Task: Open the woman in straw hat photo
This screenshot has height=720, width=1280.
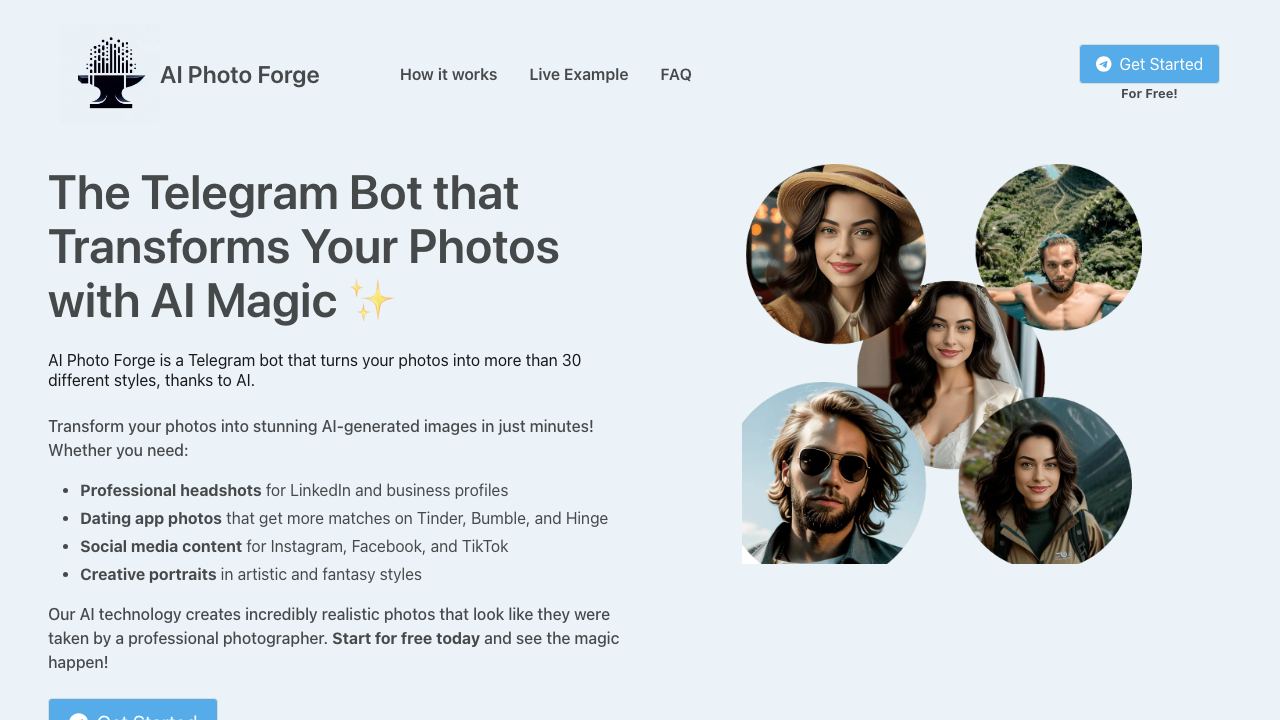Action: 836,254
